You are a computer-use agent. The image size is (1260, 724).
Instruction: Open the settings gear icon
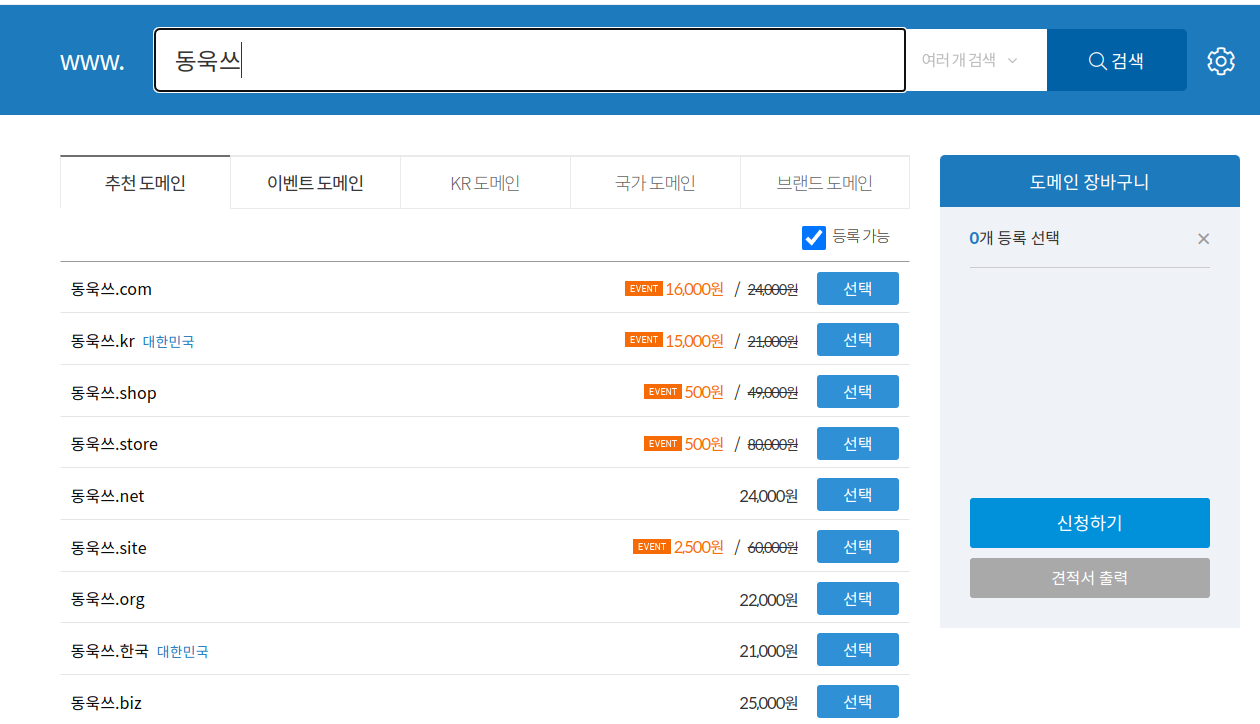(x=1220, y=61)
